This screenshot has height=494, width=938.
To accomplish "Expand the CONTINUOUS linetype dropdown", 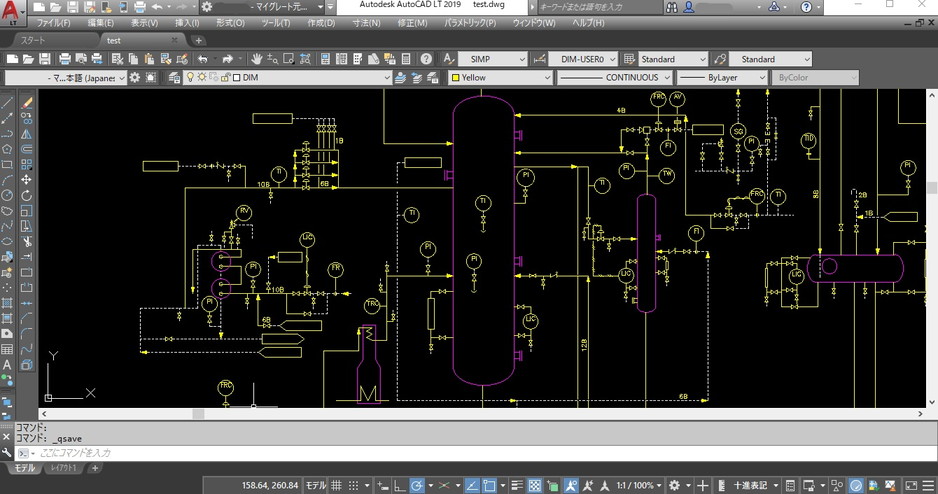I will click(616, 78).
